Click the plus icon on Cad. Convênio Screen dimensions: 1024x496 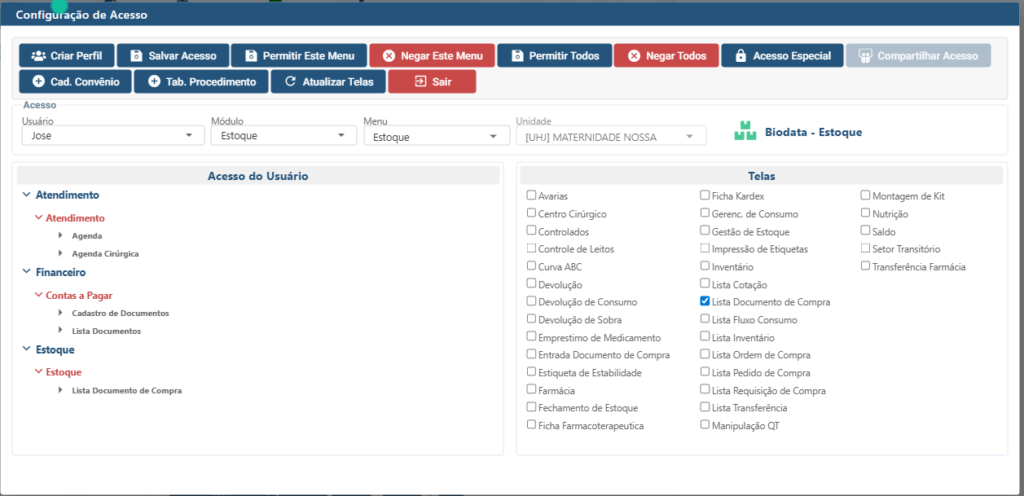coord(38,82)
